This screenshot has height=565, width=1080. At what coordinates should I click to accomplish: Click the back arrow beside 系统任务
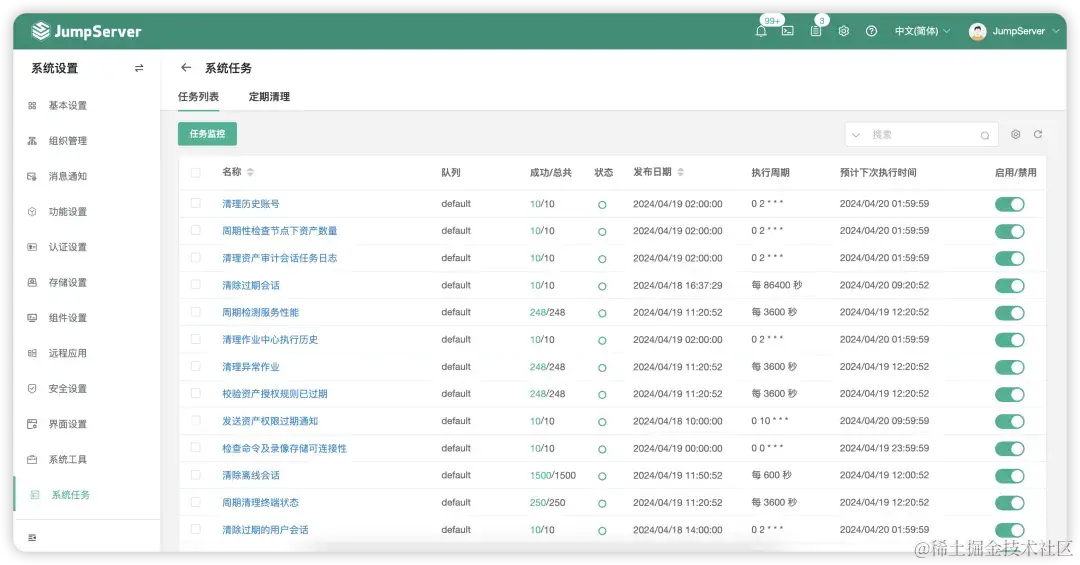click(x=185, y=68)
